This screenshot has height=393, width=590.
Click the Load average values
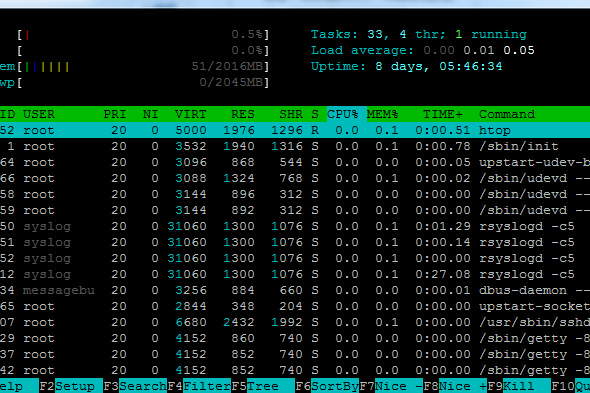(479, 50)
